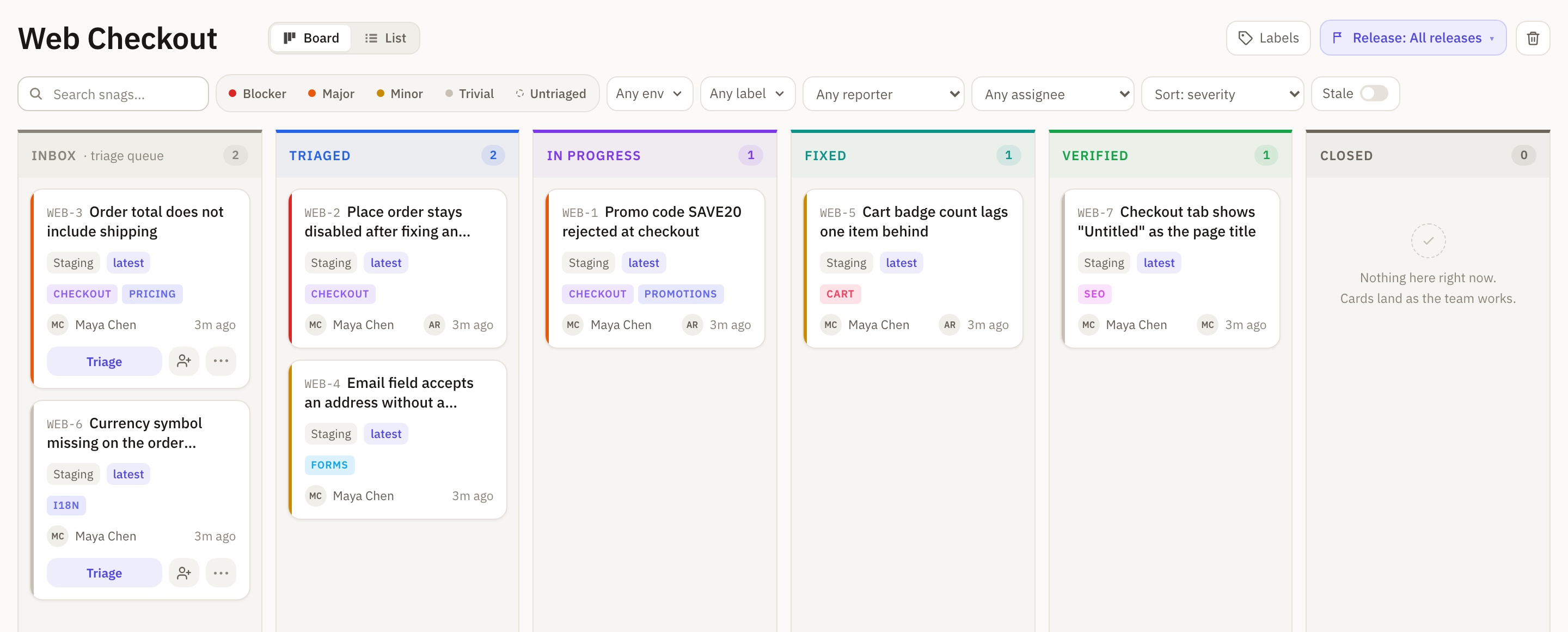
Task: Click the AR assignee avatar on WEB-2
Action: click(434, 325)
